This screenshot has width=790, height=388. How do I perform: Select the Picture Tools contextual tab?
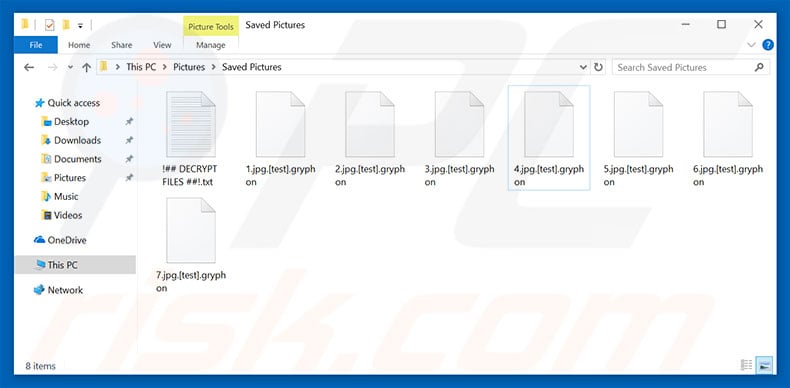(211, 26)
